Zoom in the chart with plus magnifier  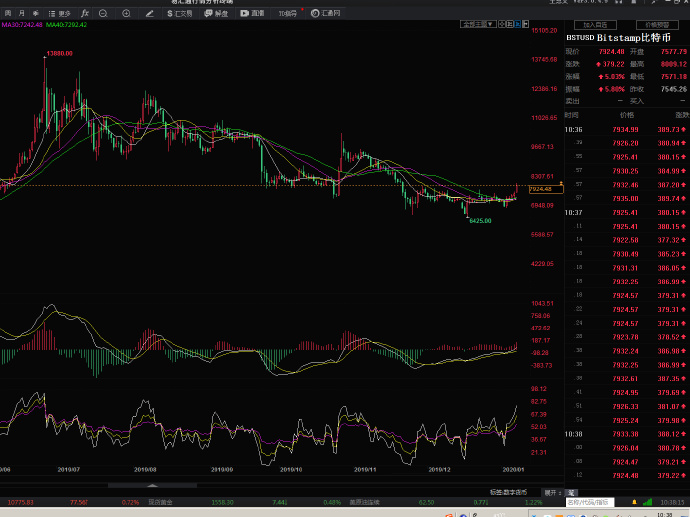tap(126, 14)
